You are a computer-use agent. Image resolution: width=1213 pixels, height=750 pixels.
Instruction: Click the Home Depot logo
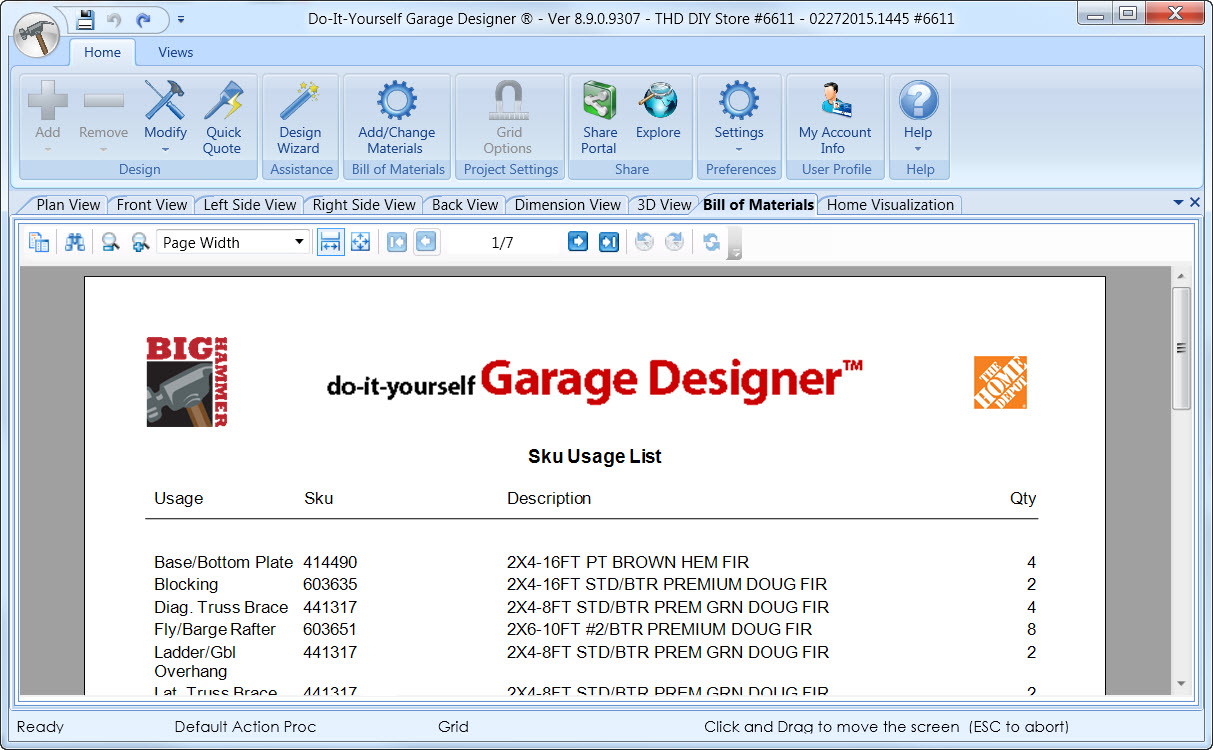pos(1001,382)
